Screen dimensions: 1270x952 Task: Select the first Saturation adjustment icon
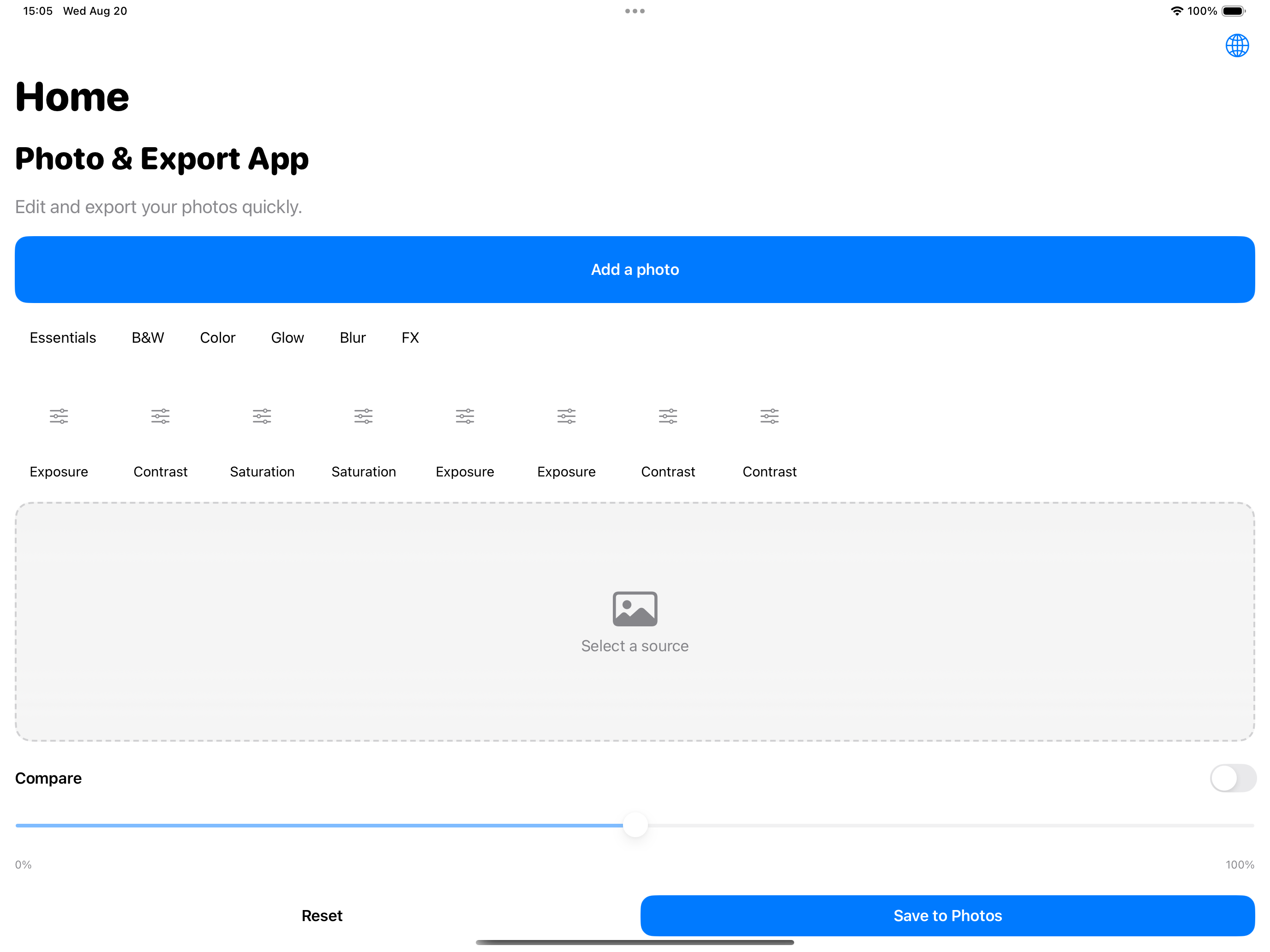coord(262,416)
